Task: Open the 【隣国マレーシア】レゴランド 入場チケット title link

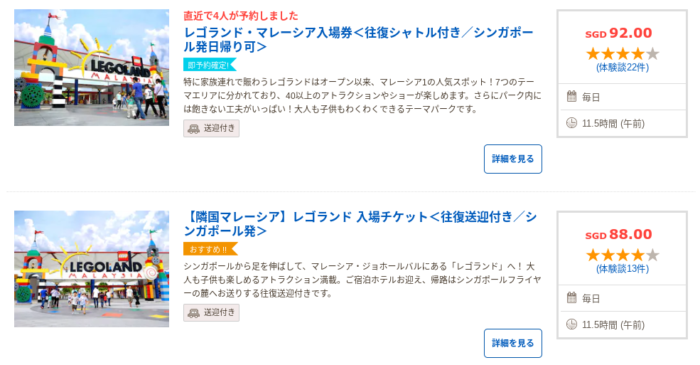Action: tap(360, 224)
